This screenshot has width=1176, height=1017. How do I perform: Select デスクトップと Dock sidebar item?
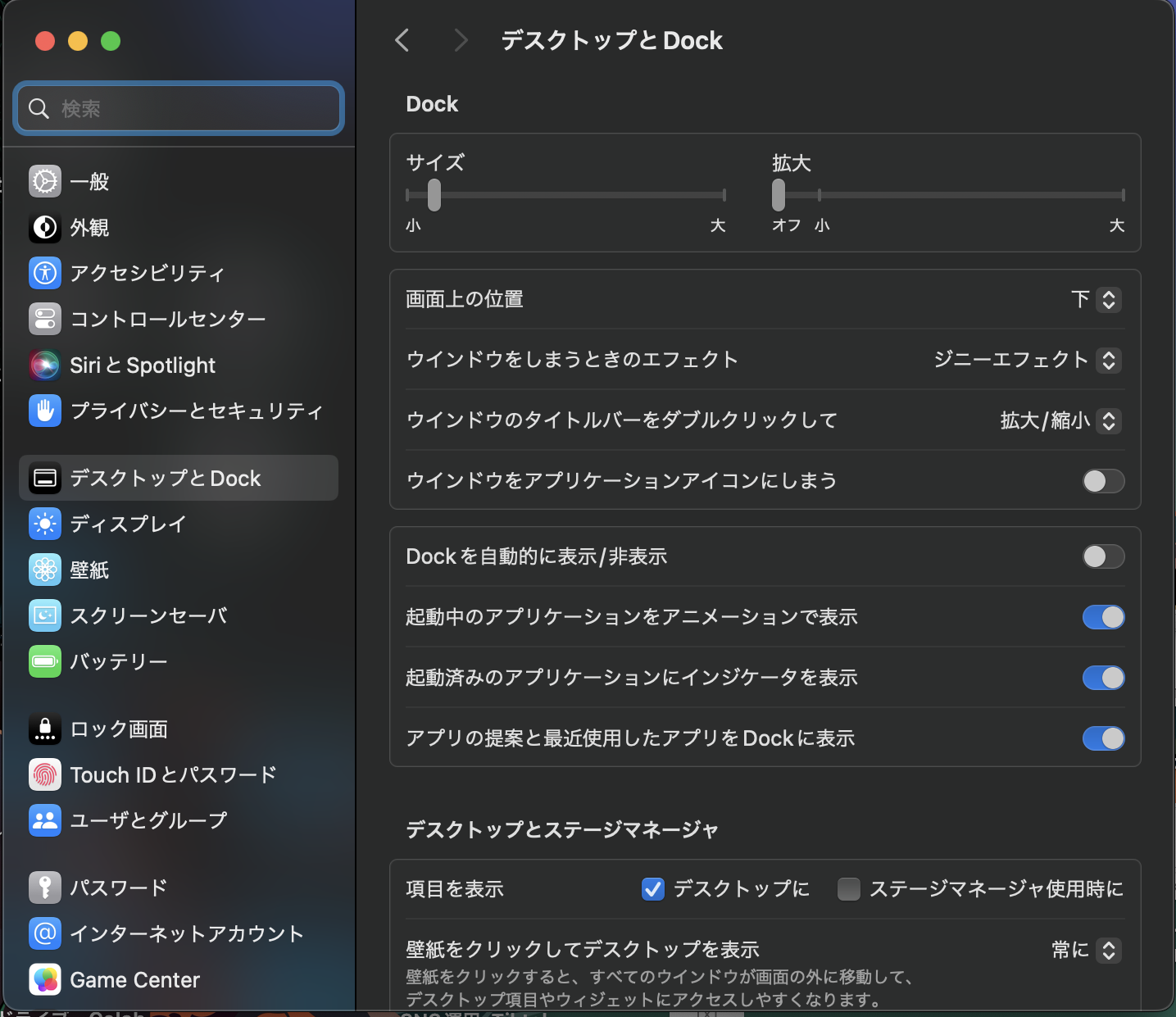(164, 478)
